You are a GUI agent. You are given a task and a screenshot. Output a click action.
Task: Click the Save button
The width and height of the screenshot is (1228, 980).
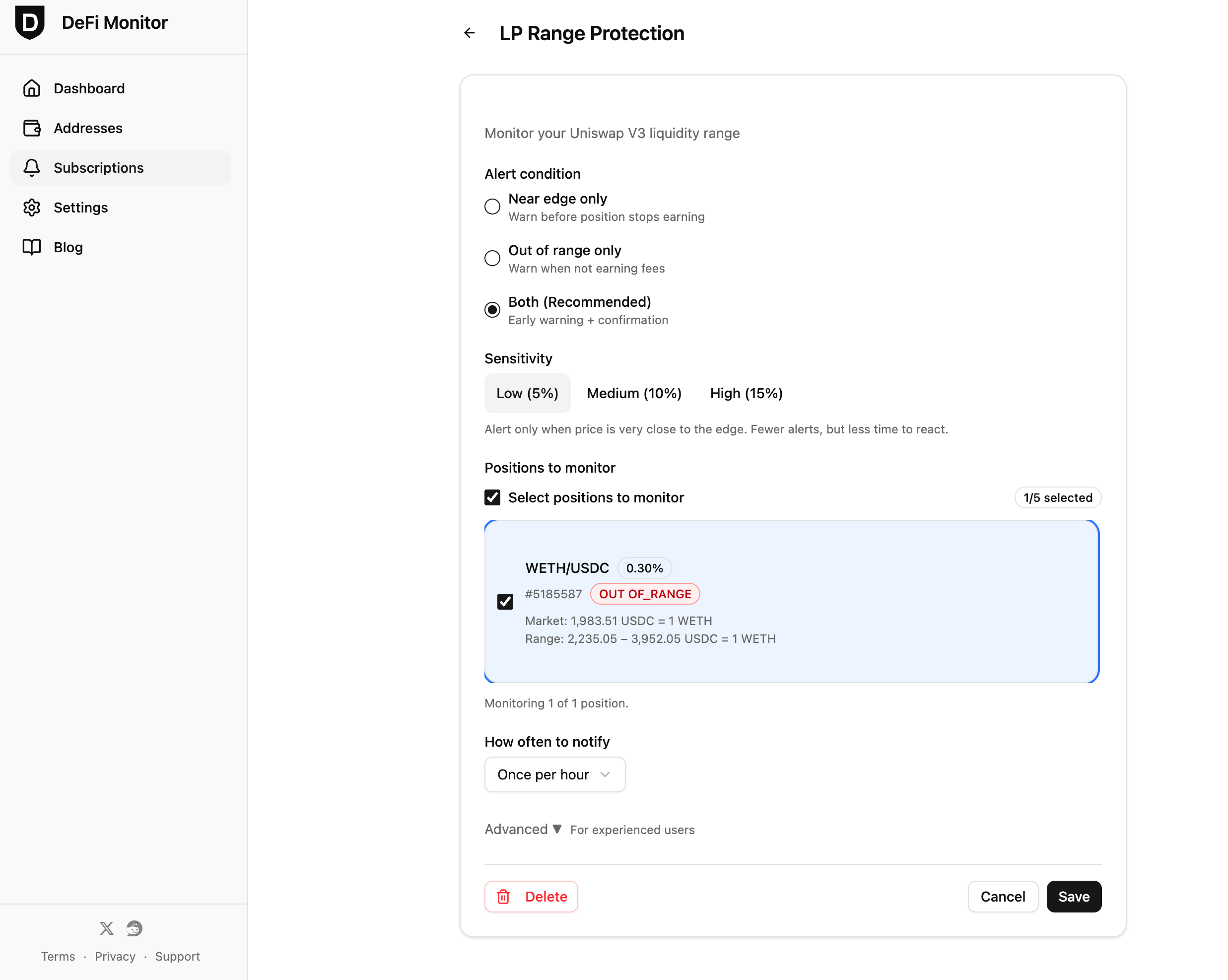(x=1074, y=897)
